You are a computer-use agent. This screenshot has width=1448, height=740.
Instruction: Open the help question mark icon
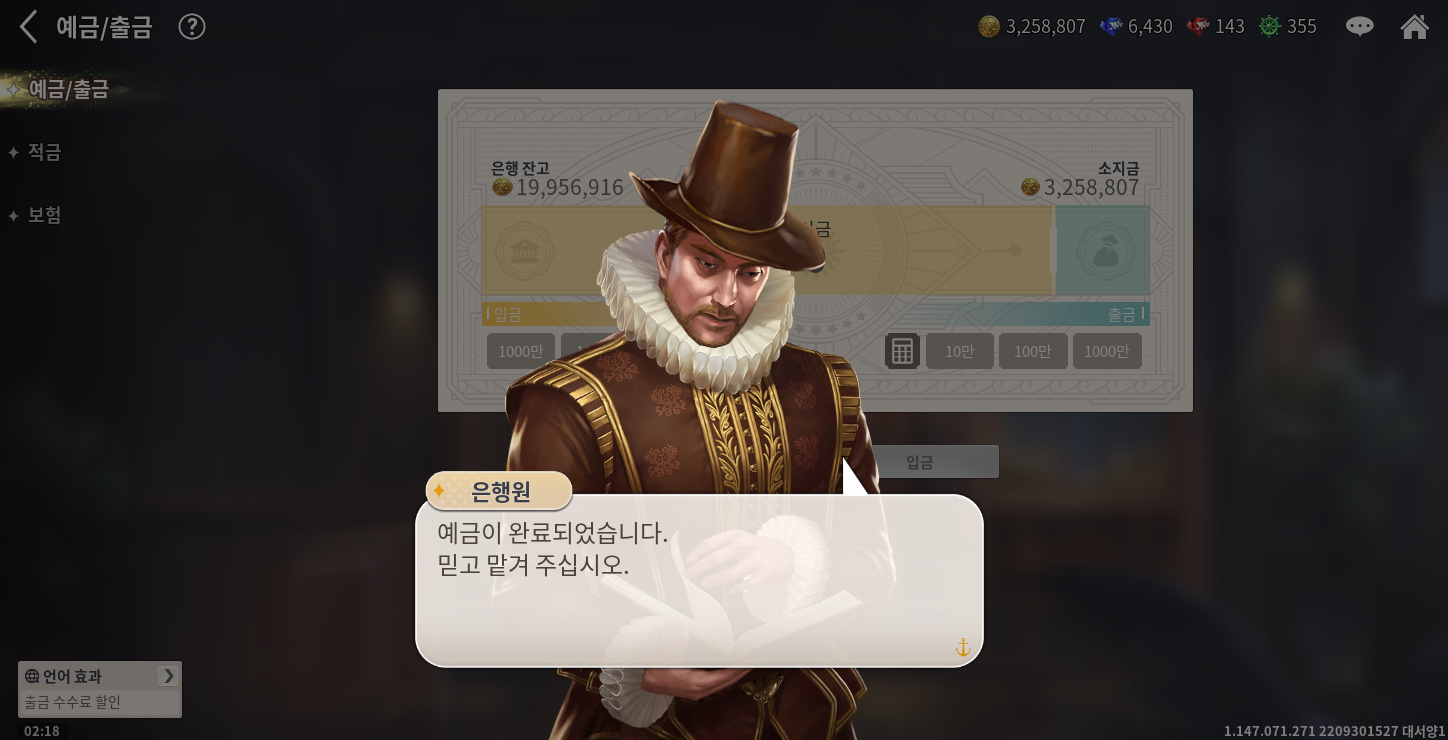pyautogui.click(x=192, y=27)
